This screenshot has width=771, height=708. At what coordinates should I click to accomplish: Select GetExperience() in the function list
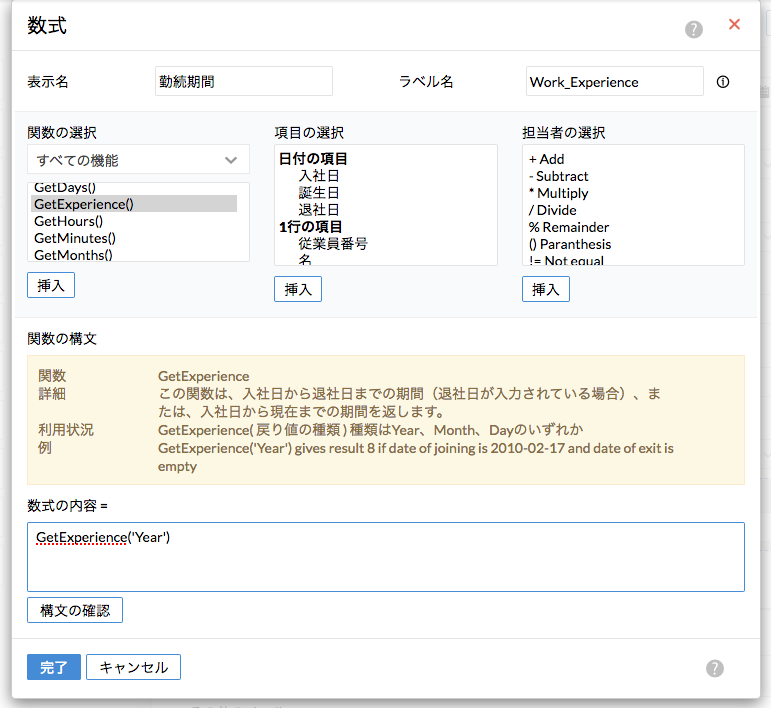pos(84,204)
